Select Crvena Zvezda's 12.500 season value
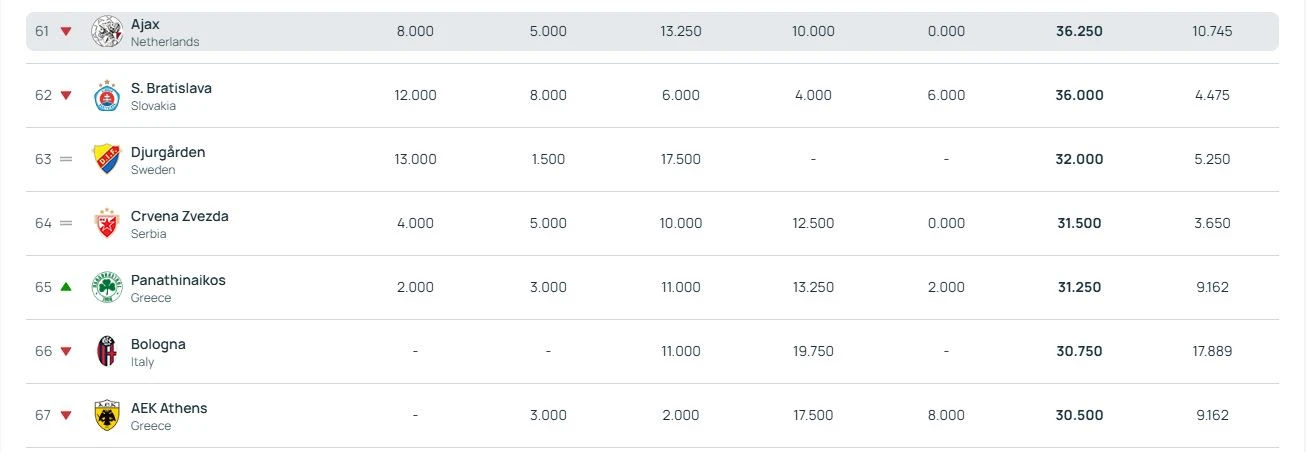 813,224
